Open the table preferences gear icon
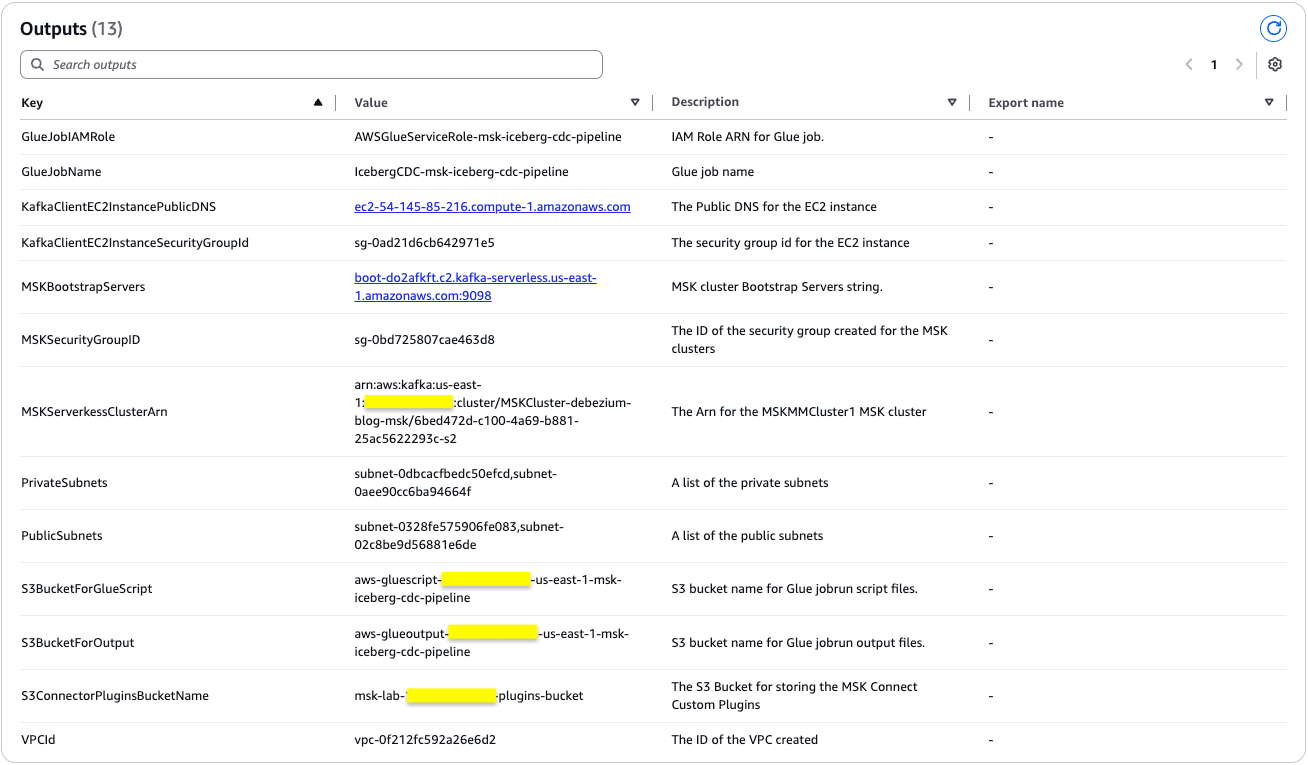 tap(1274, 65)
